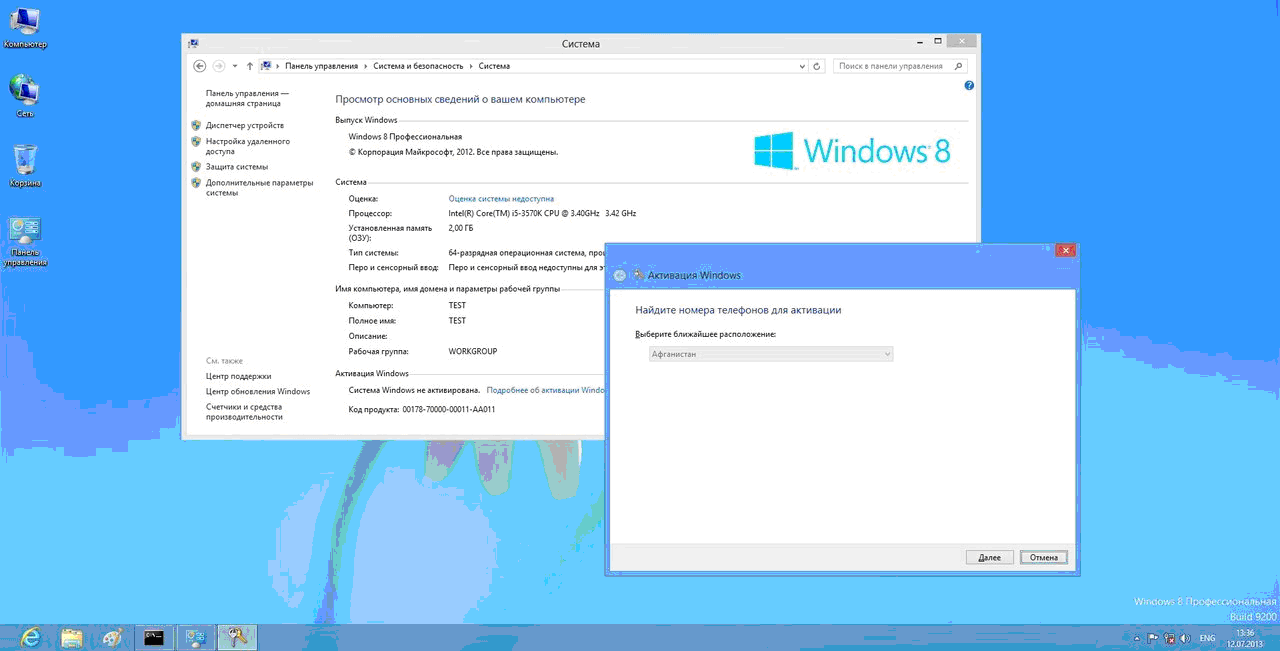Click back arrow in Активация Windows dialog
1280x651 pixels.
pyautogui.click(x=620, y=275)
